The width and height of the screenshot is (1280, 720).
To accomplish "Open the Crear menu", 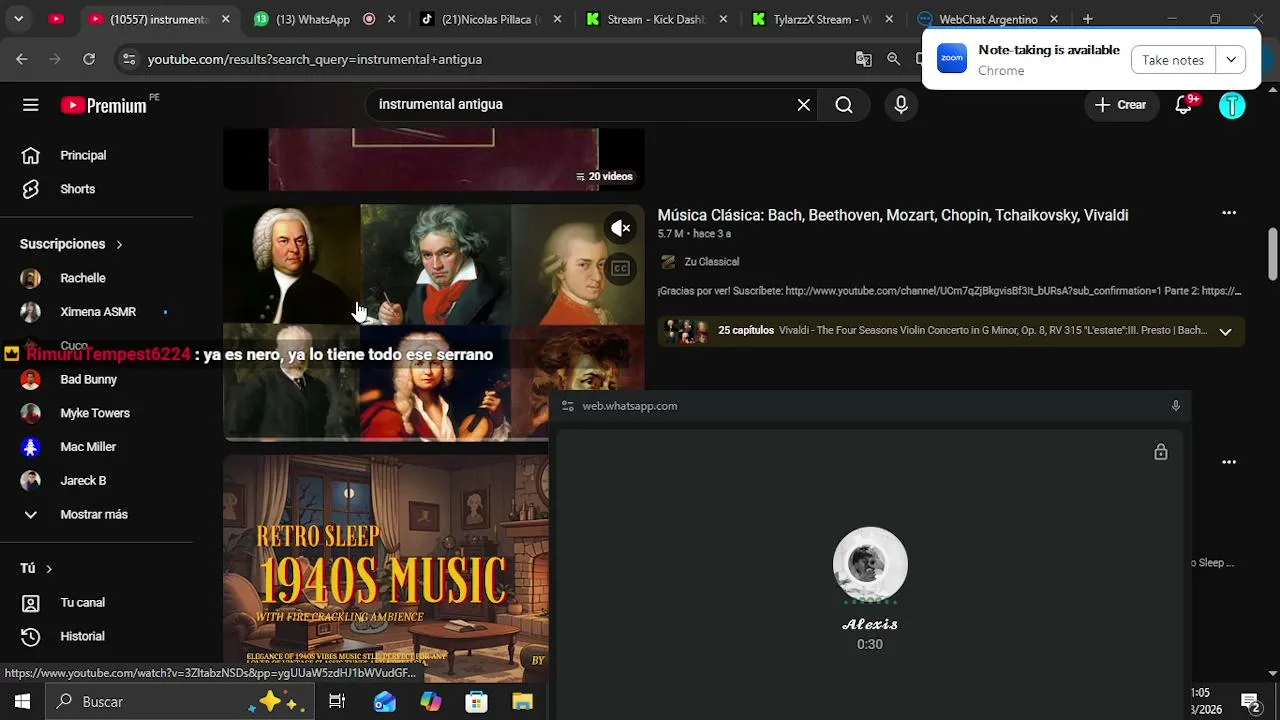I will (x=1120, y=105).
